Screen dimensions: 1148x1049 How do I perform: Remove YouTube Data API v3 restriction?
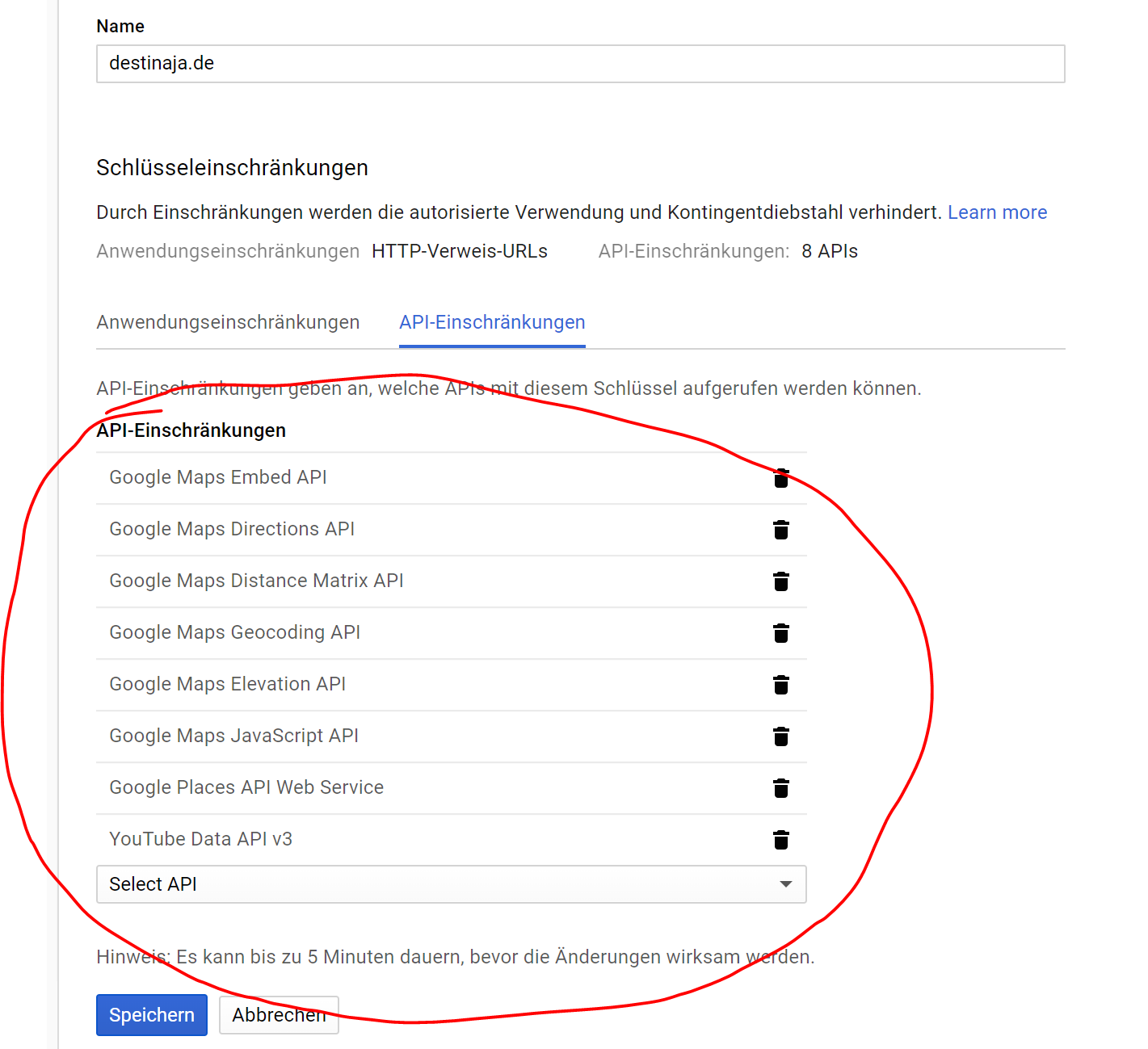point(780,840)
